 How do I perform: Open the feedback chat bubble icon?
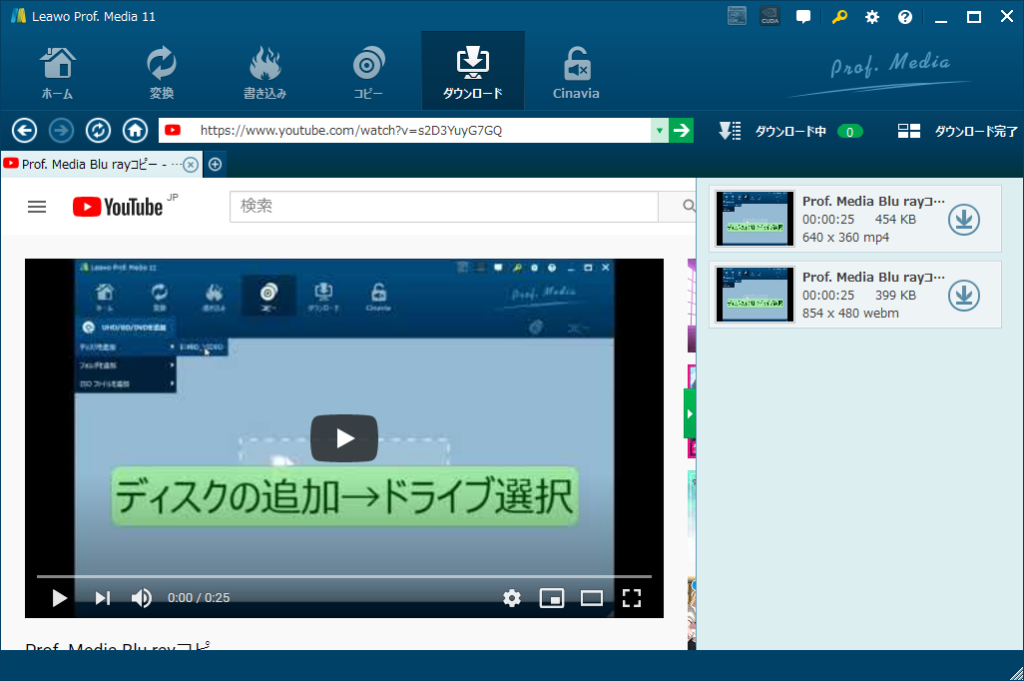[x=803, y=17]
